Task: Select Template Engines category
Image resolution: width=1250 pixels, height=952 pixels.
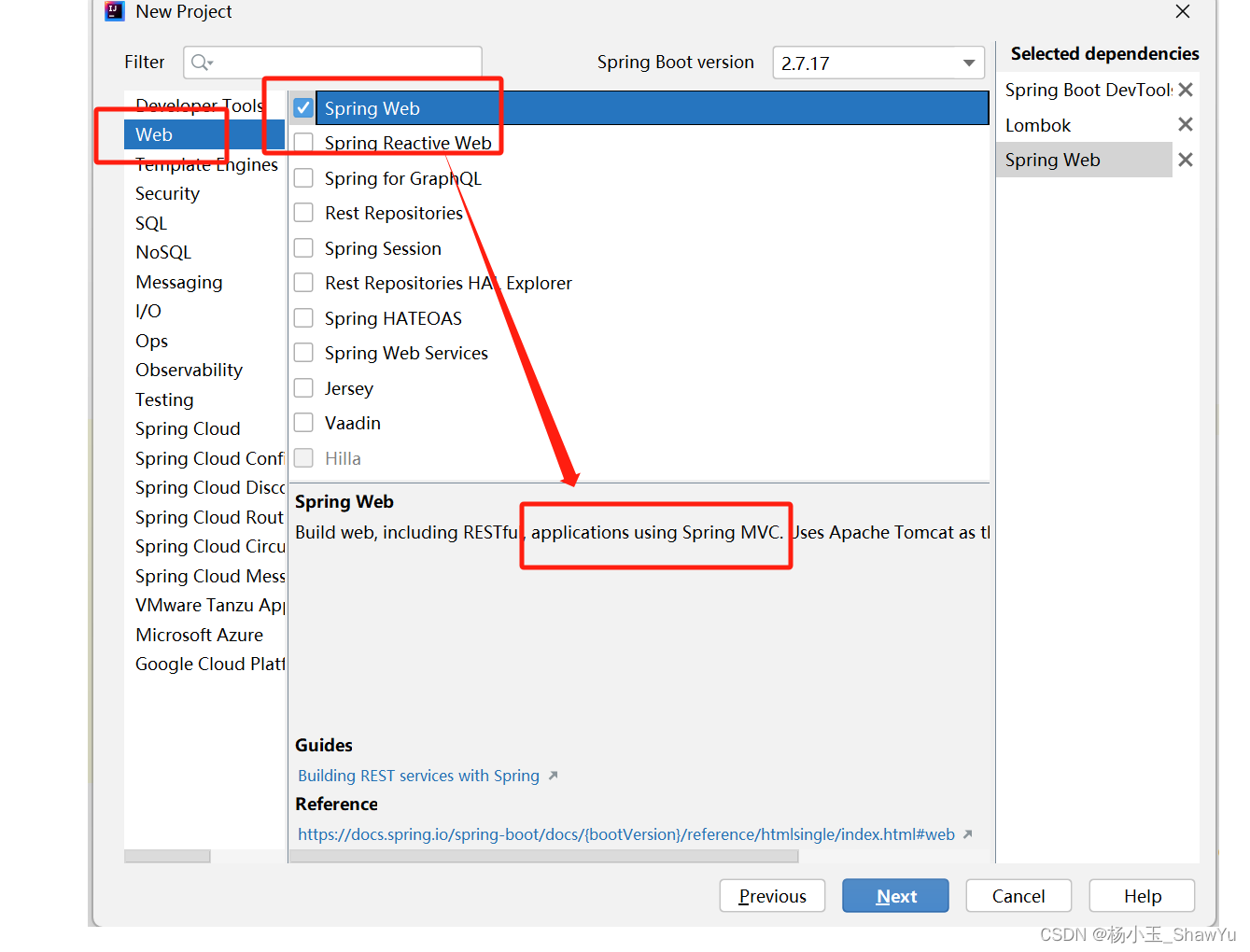Action: click(206, 164)
